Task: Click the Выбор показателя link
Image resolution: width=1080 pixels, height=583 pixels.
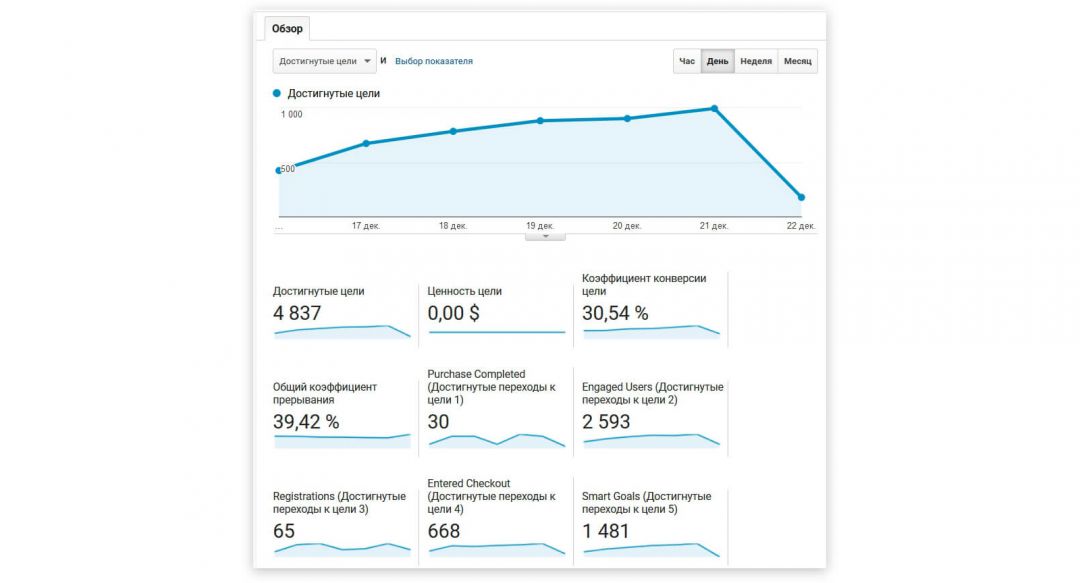Action: click(x=434, y=61)
